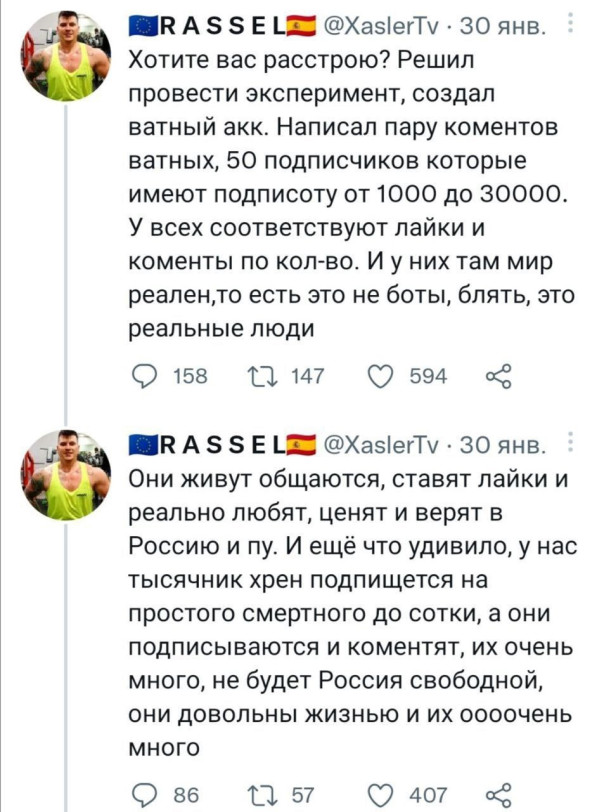Screen dimensions: 604x812
Task: Open profile picture on the first tweet
Action: tap(66, 65)
